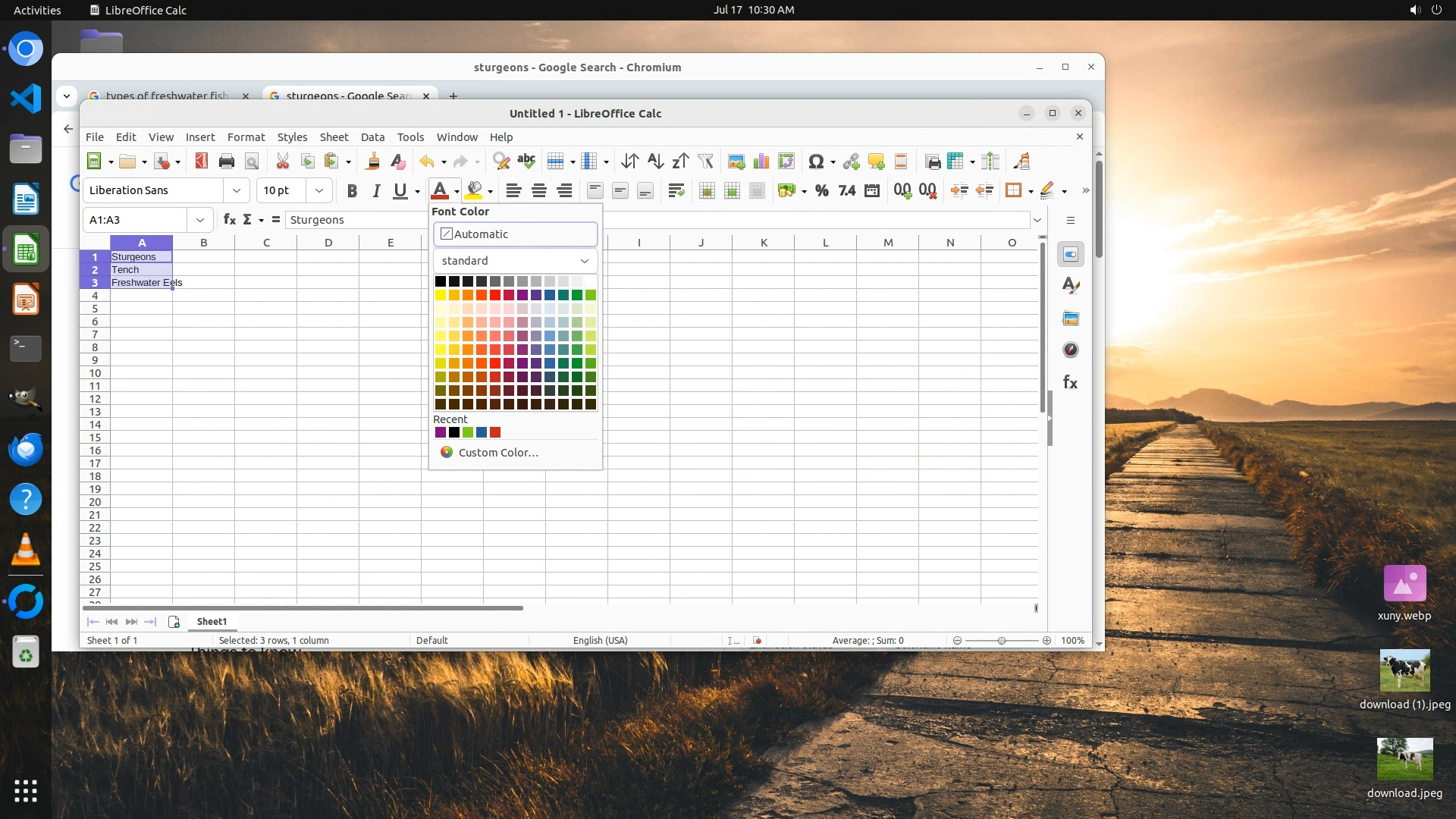Open the Format menu

246,137
